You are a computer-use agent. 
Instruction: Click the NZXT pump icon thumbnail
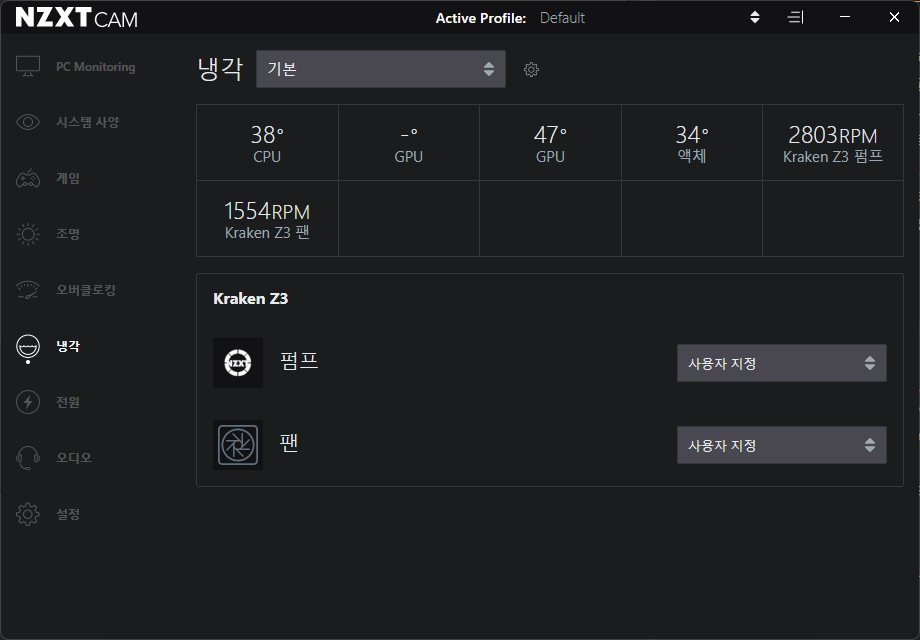pyautogui.click(x=238, y=363)
